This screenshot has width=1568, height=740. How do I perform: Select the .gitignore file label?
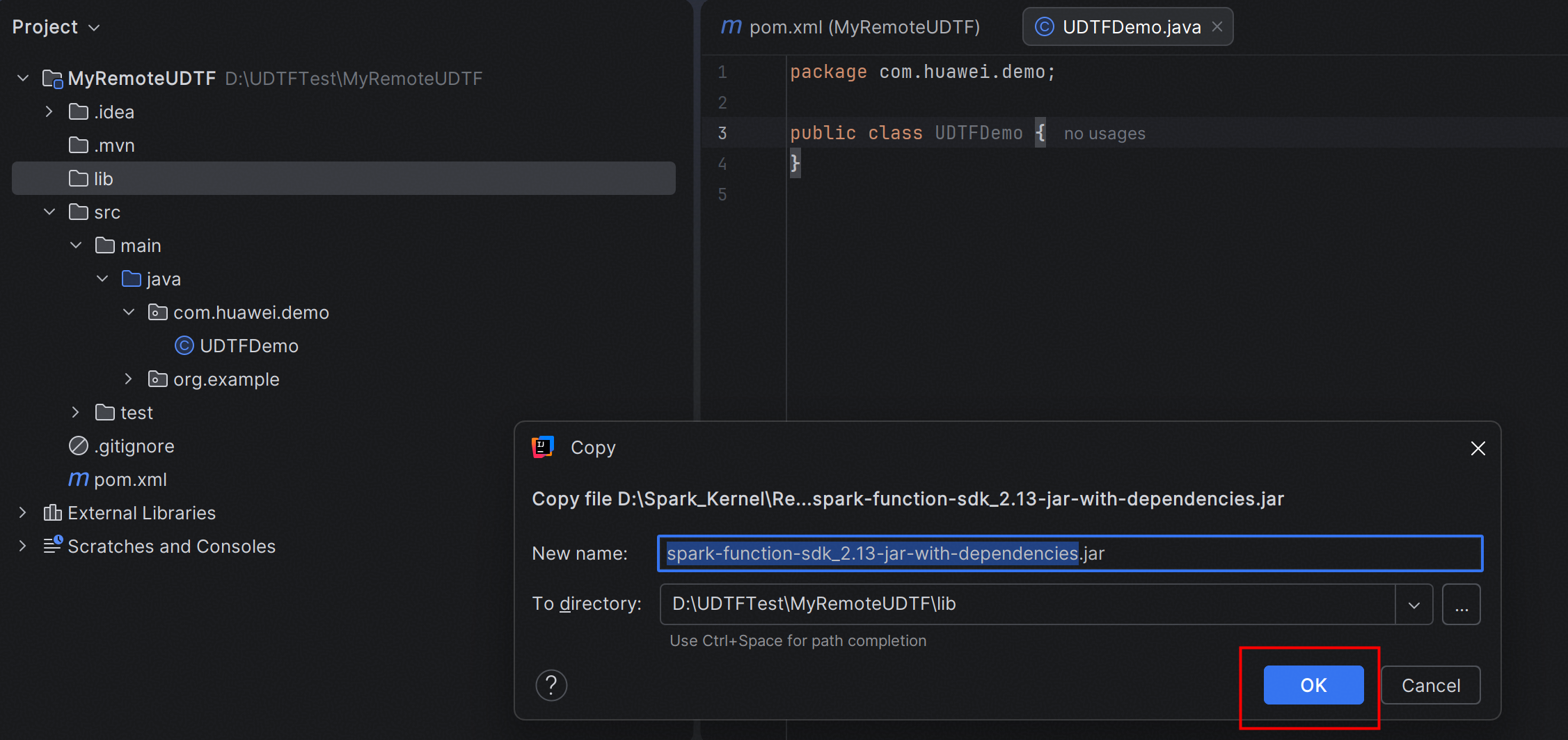[x=134, y=446]
